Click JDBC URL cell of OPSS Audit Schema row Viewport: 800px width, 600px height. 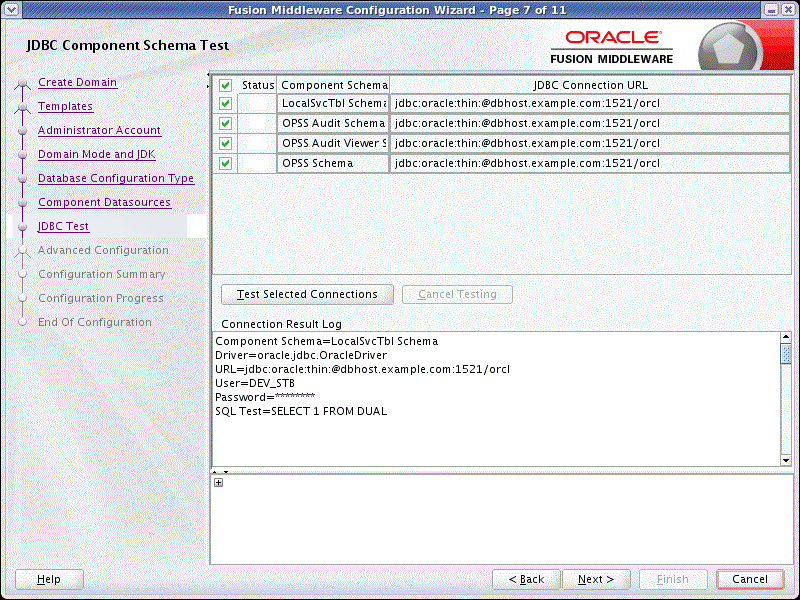click(x=590, y=123)
